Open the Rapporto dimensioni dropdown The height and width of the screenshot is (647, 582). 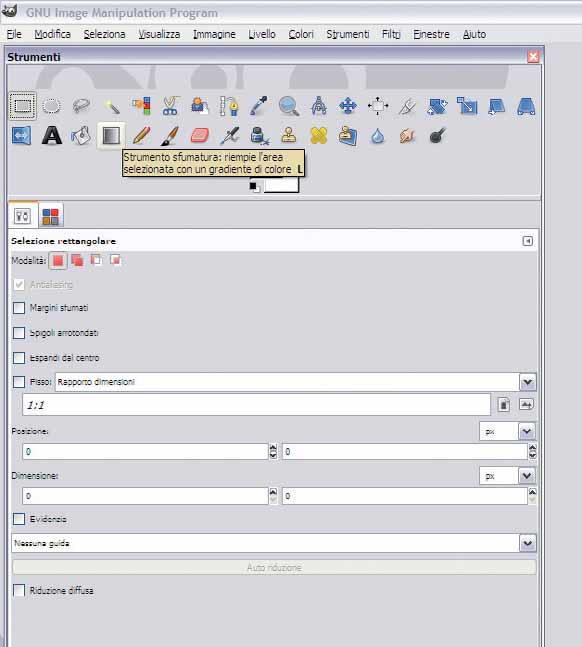pos(296,382)
